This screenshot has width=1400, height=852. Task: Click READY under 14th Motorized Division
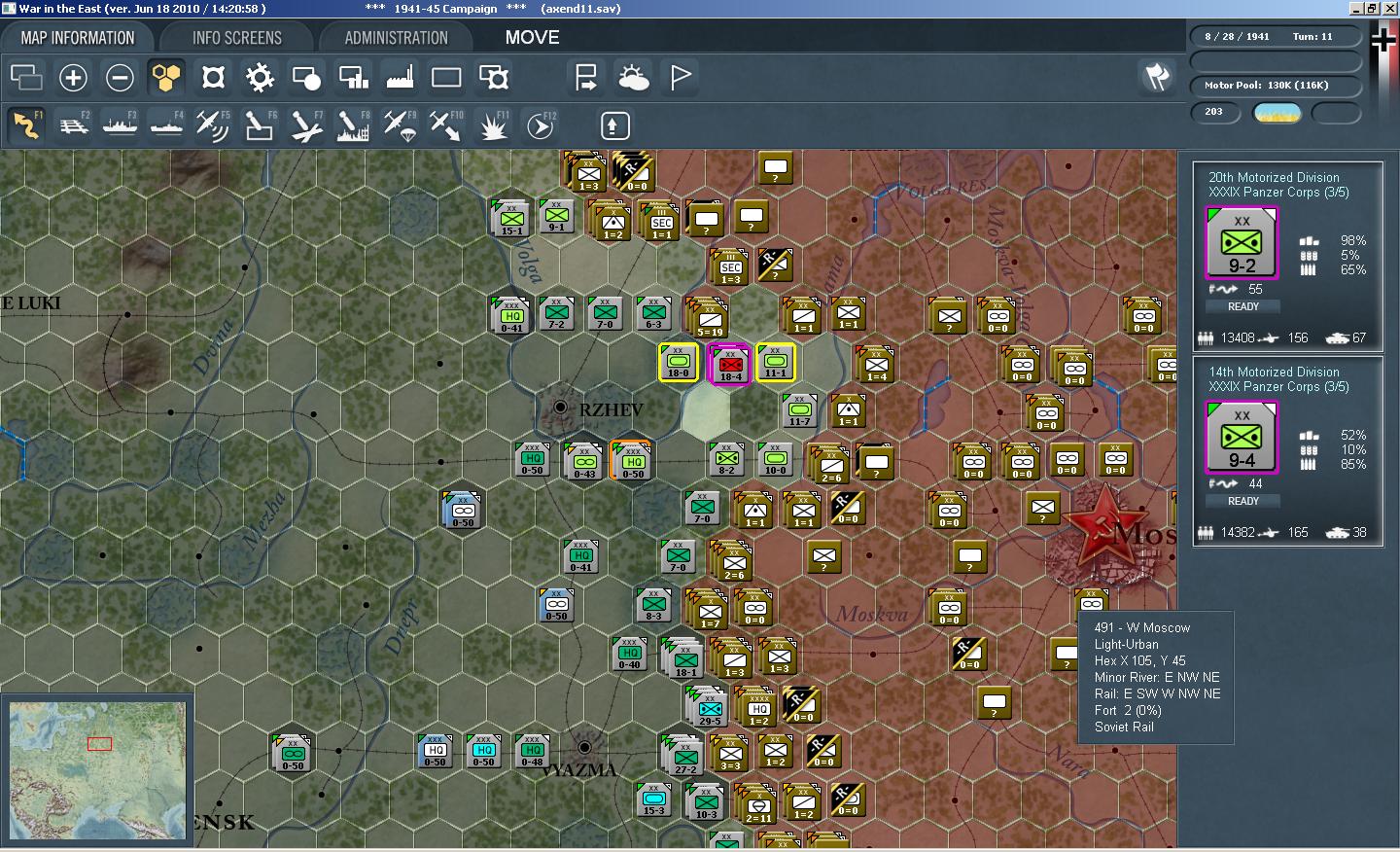click(1242, 501)
